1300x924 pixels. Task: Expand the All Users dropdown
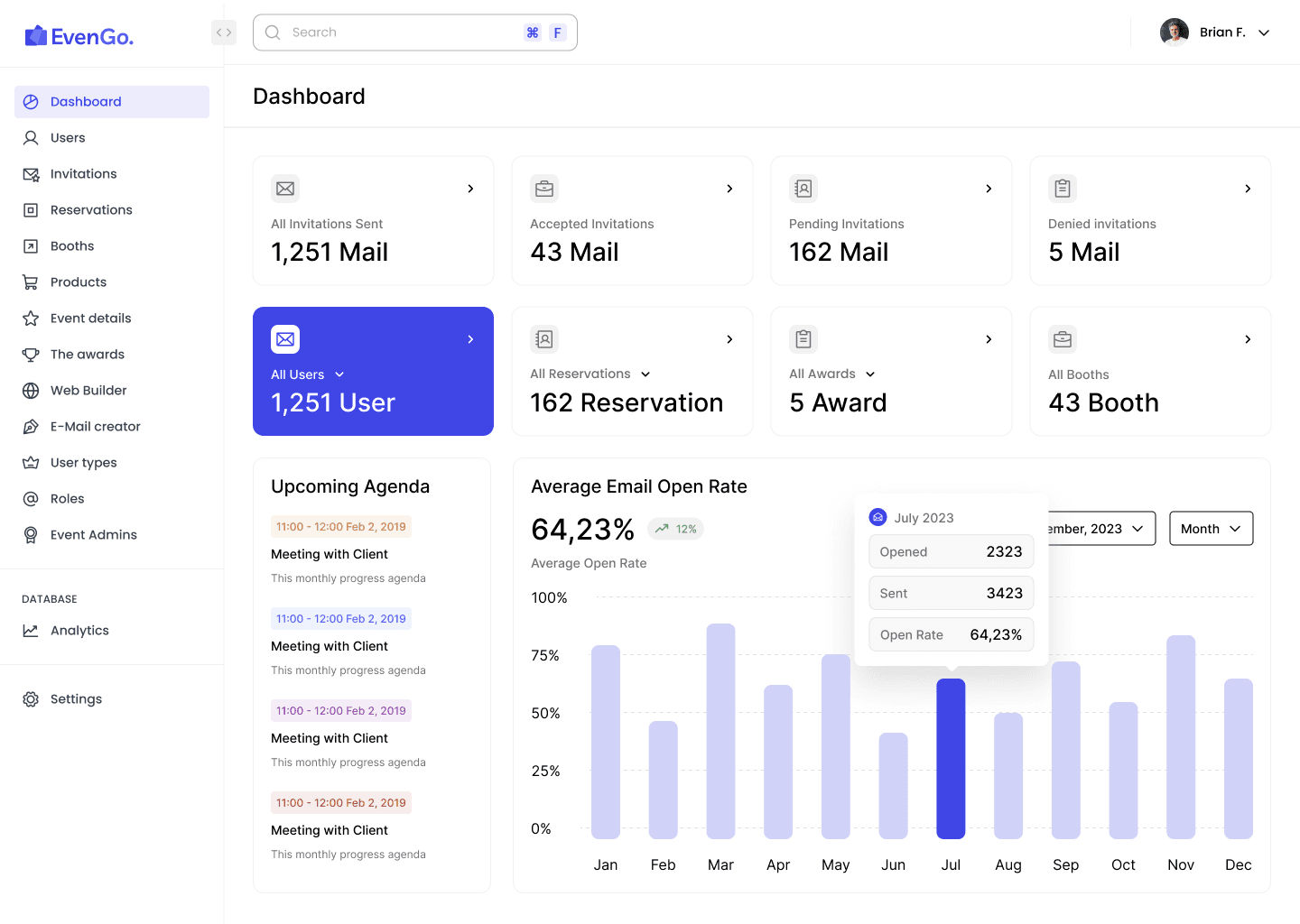pyautogui.click(x=339, y=374)
